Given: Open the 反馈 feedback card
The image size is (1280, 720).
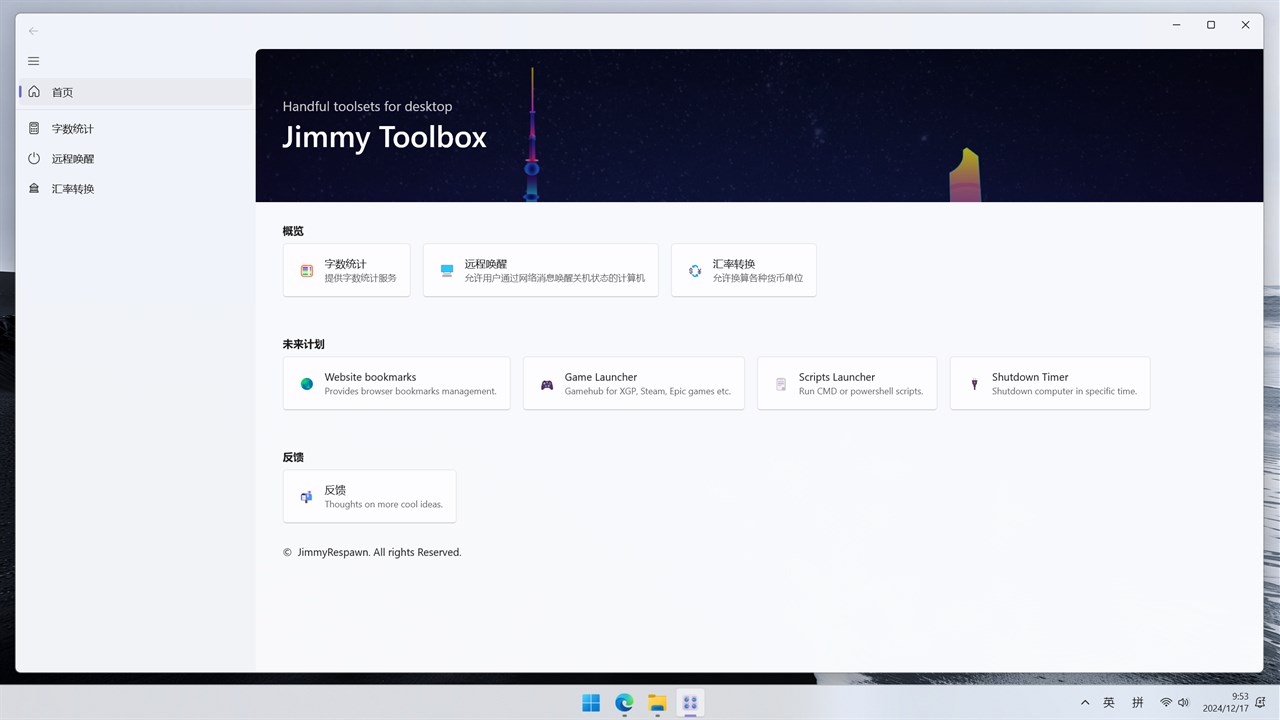Looking at the screenshot, I should 369,496.
